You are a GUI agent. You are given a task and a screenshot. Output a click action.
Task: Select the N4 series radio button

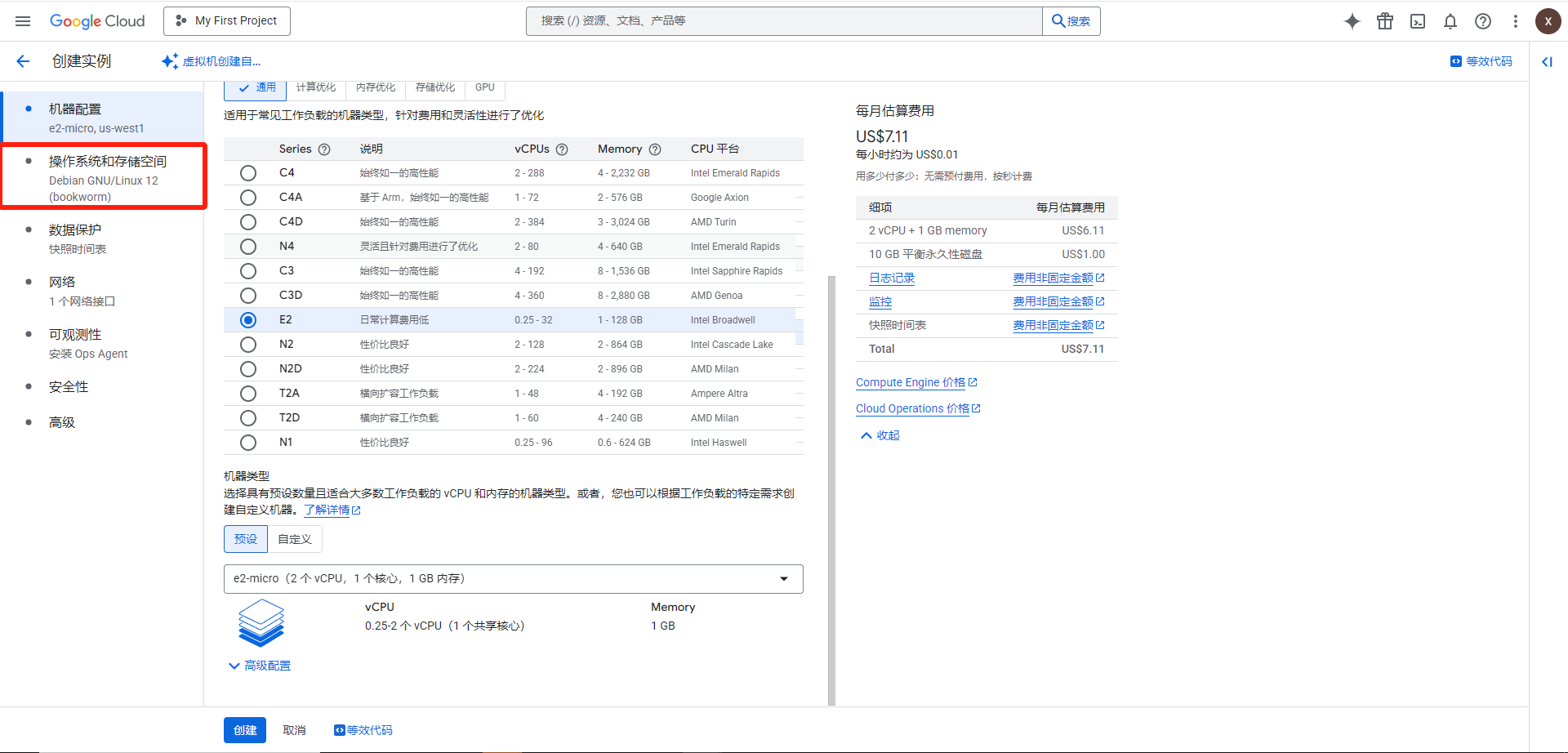pyautogui.click(x=248, y=247)
